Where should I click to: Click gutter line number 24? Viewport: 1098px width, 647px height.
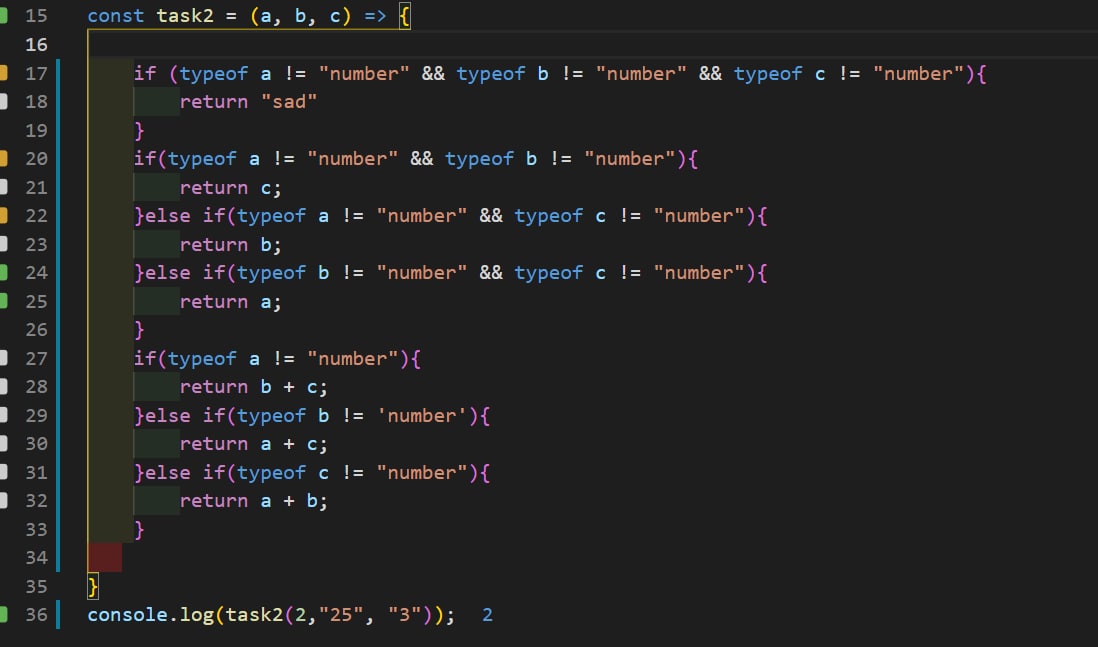36,272
